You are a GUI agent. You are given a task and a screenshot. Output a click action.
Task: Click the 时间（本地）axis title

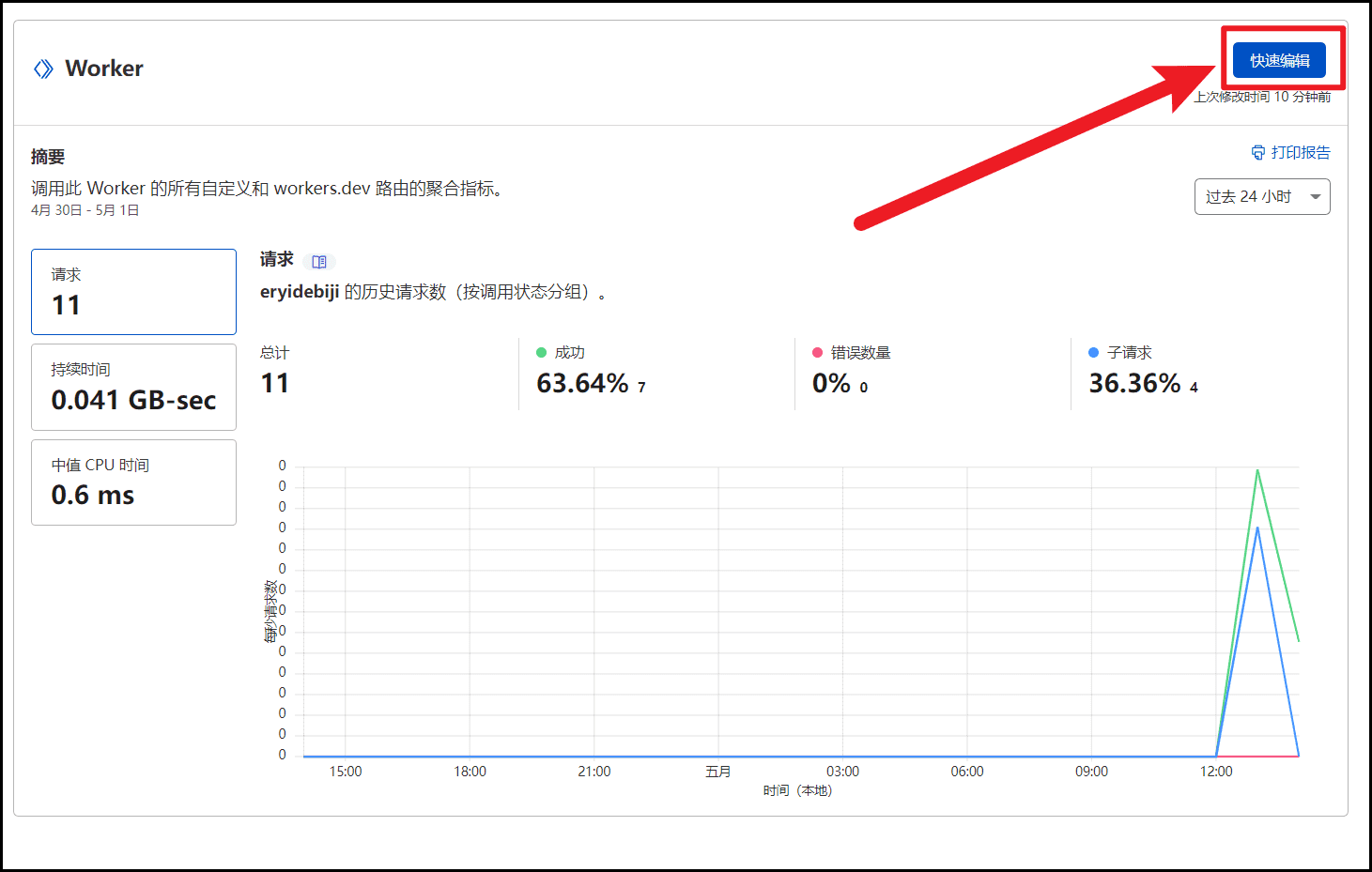(797, 791)
